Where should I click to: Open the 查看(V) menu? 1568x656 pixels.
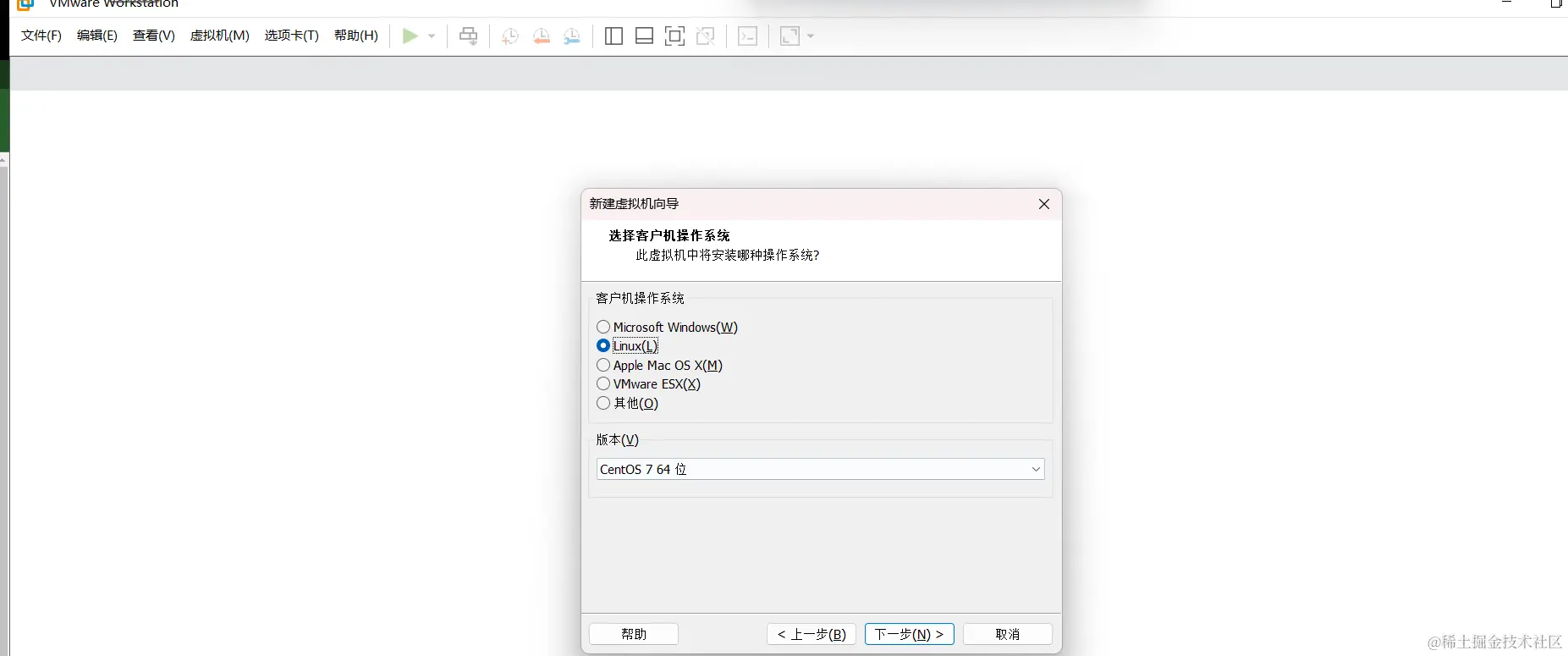click(154, 36)
